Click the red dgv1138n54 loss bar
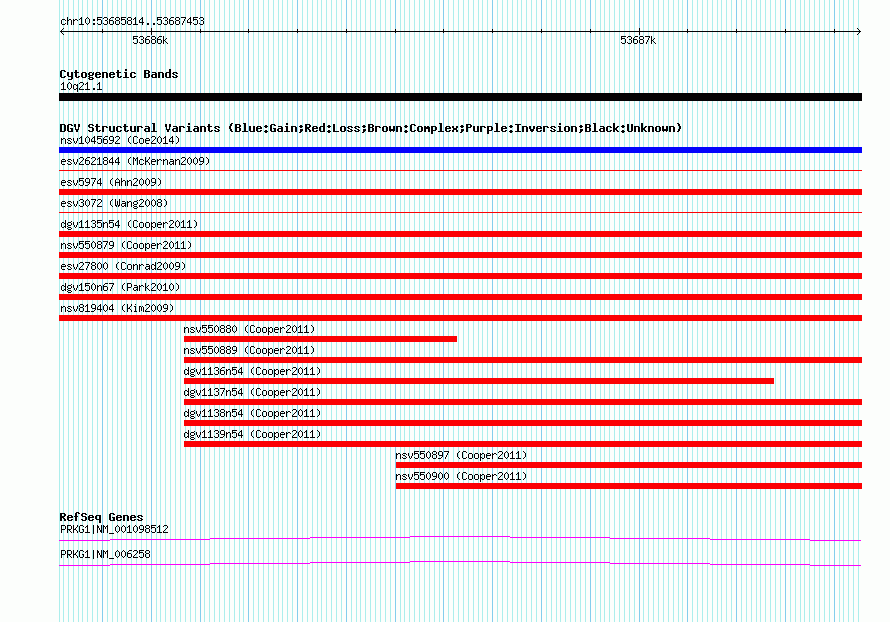The image size is (890, 622). 523,423
